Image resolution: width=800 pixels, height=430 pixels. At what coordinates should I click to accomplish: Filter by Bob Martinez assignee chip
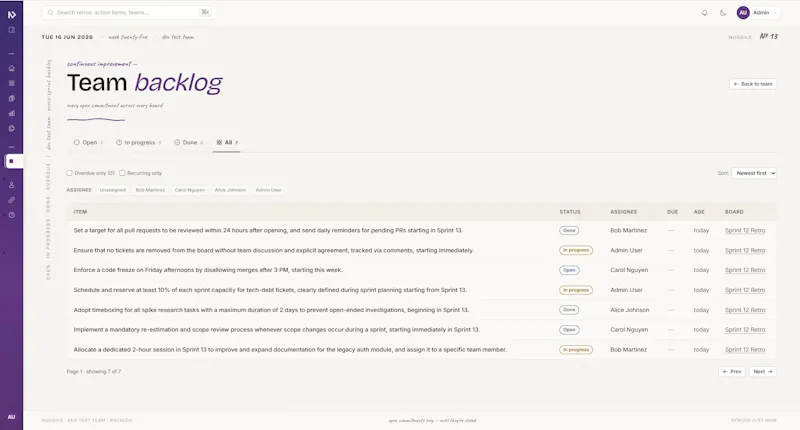point(150,190)
